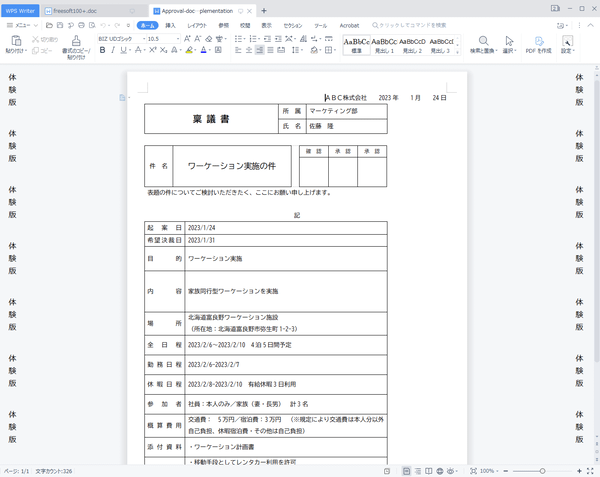Switch to the 参照 ribbon tab
600x477 pixels.
point(223,26)
